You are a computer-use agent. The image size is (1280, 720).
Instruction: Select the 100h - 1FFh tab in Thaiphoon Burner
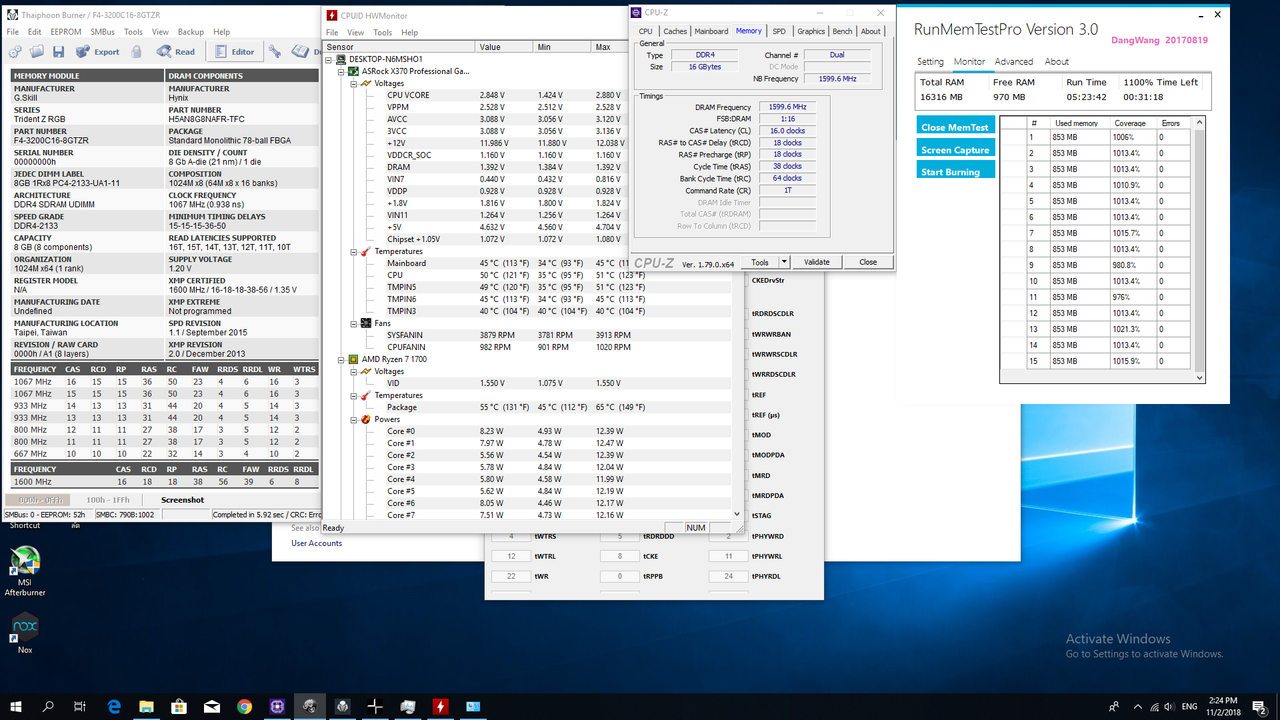[x=110, y=499]
